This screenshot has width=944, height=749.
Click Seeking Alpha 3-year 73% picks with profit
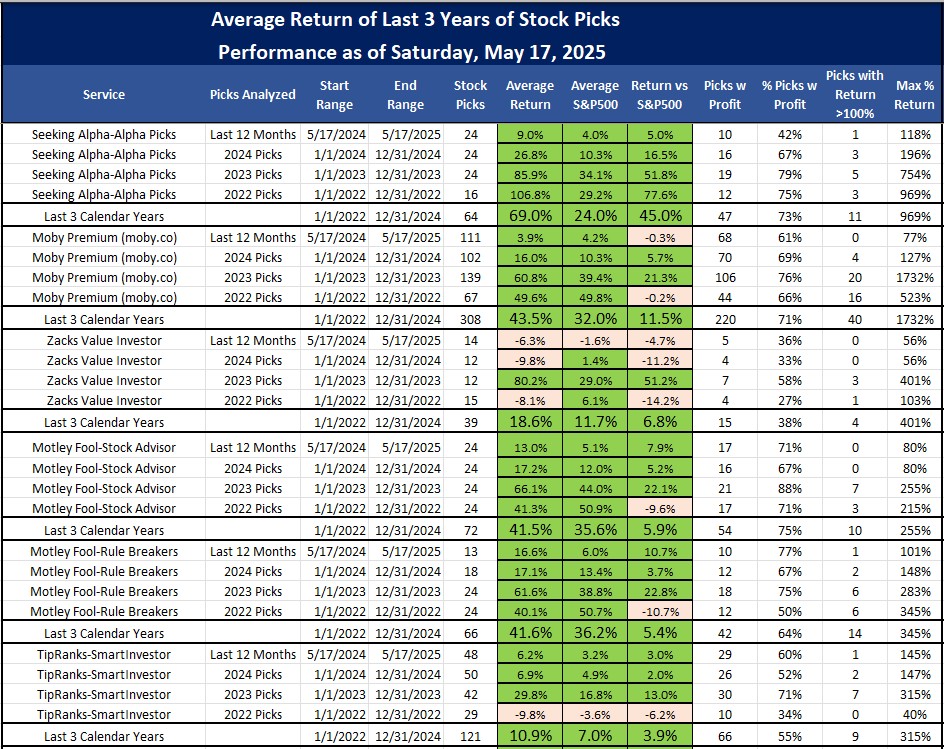tap(789, 216)
